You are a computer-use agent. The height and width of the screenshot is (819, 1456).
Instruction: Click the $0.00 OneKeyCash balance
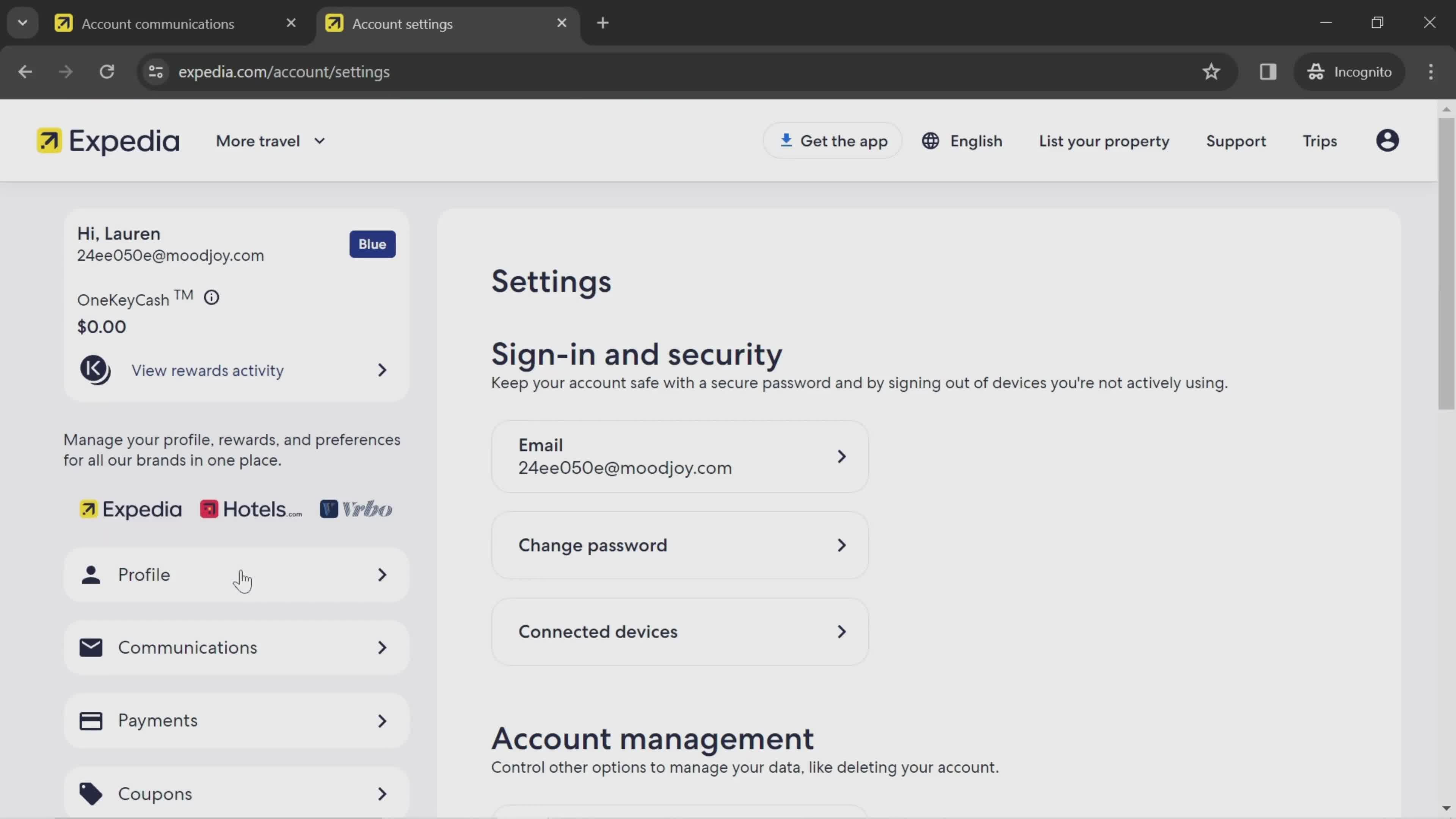point(102,327)
